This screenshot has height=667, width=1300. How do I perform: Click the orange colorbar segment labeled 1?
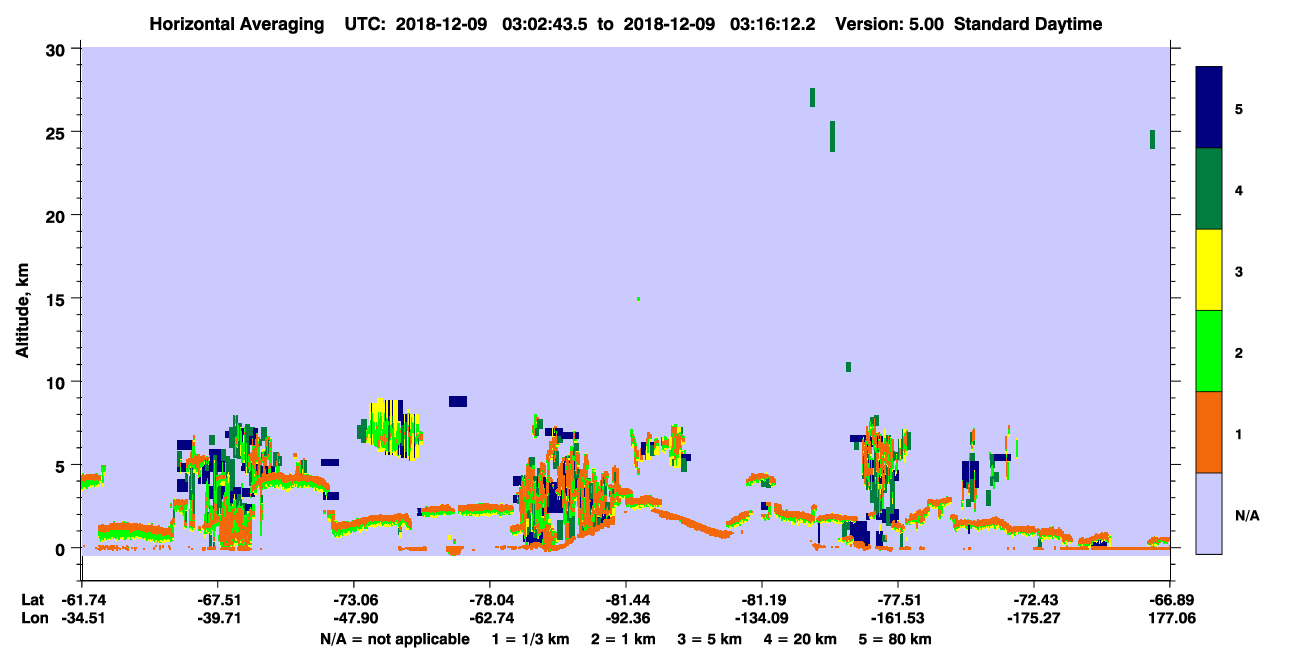[x=1209, y=432]
